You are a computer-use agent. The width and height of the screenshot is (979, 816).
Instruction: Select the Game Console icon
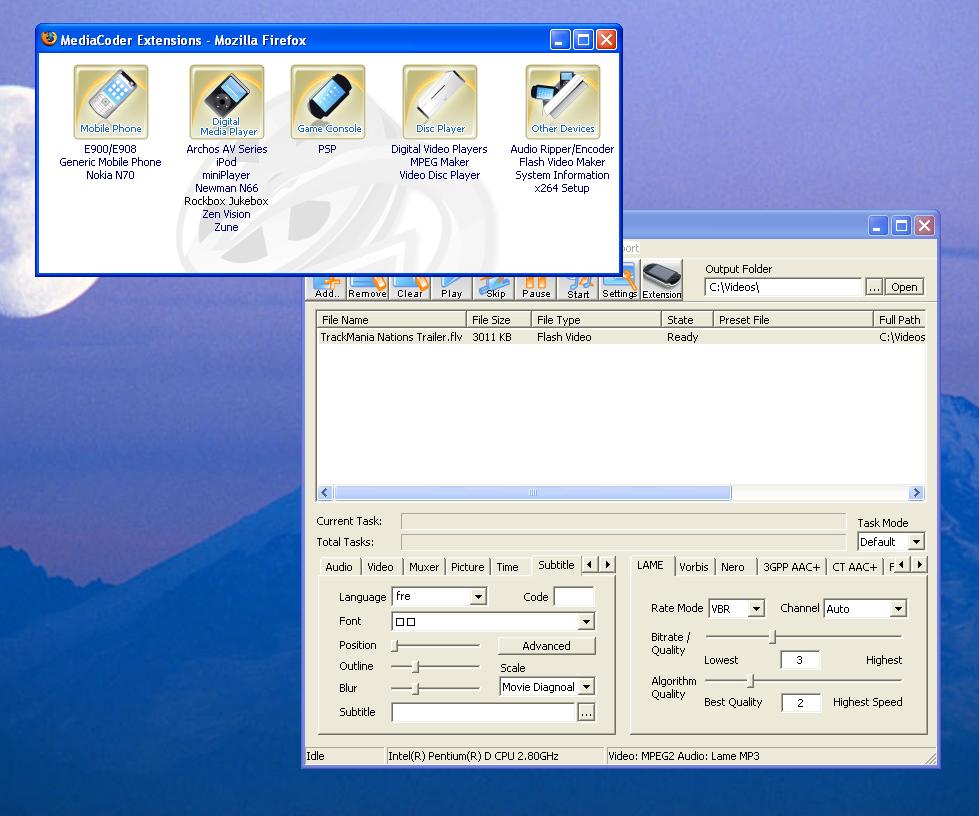[x=328, y=102]
